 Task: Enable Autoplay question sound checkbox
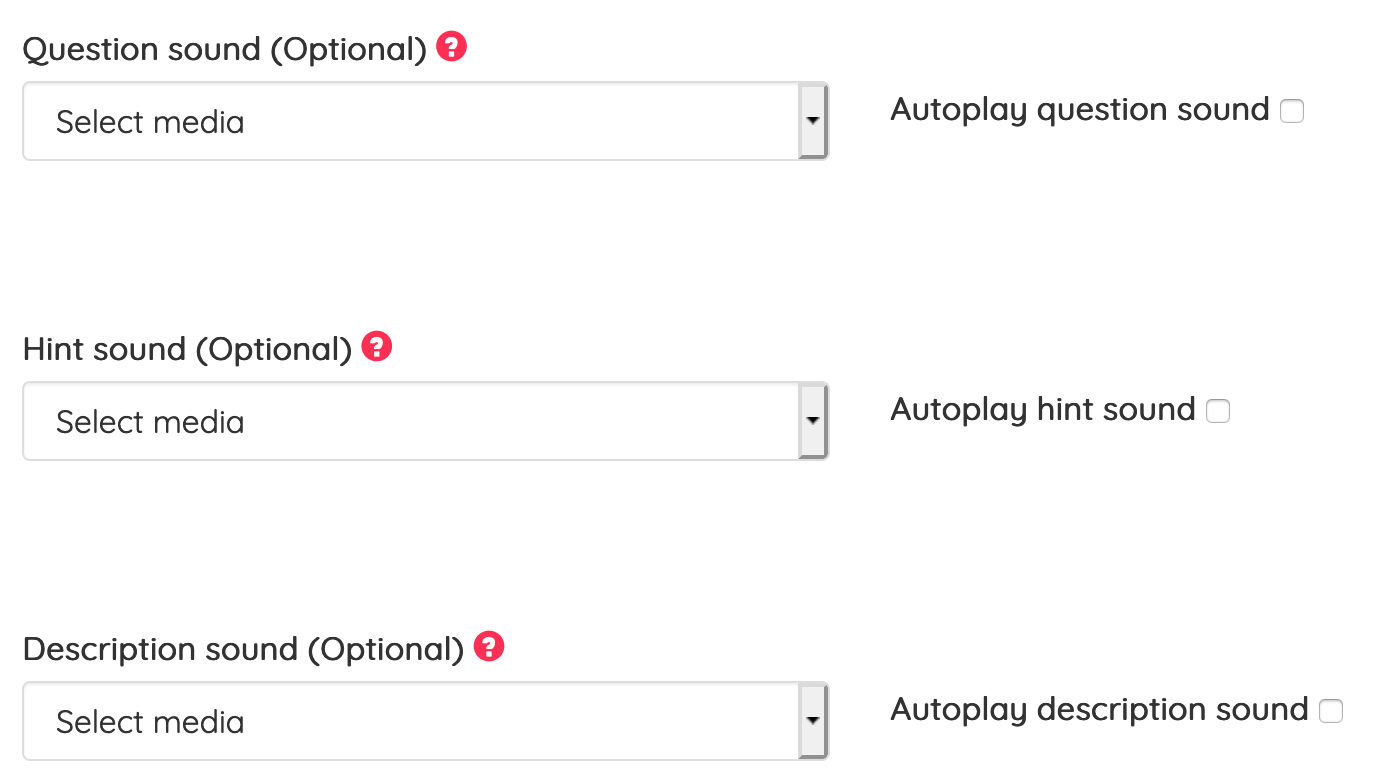[1292, 111]
